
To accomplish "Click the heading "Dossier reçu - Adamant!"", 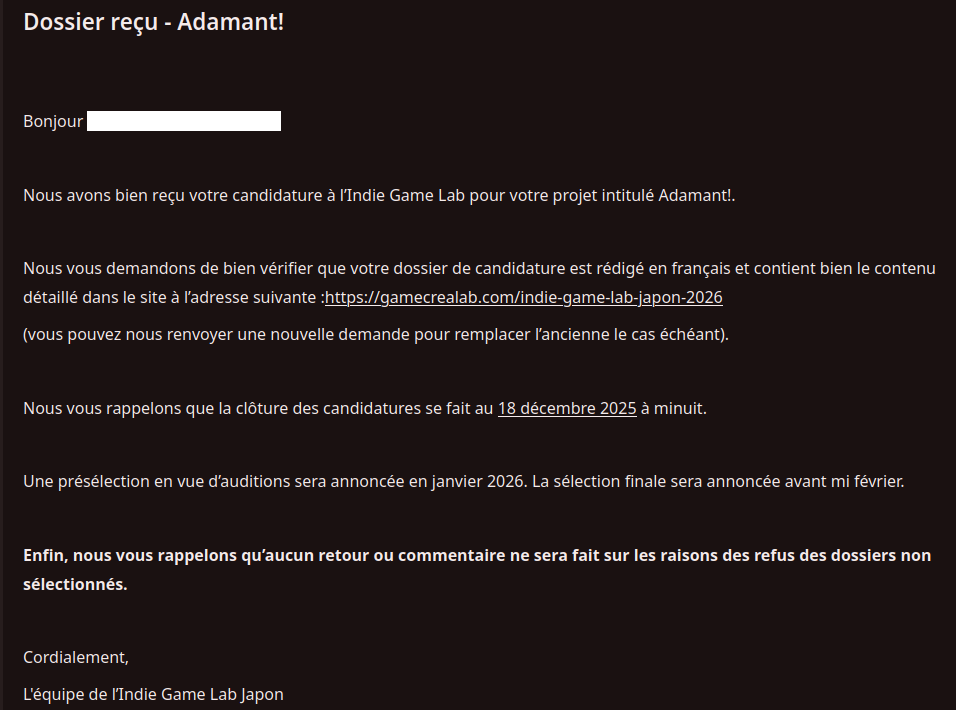I will pos(153,22).
